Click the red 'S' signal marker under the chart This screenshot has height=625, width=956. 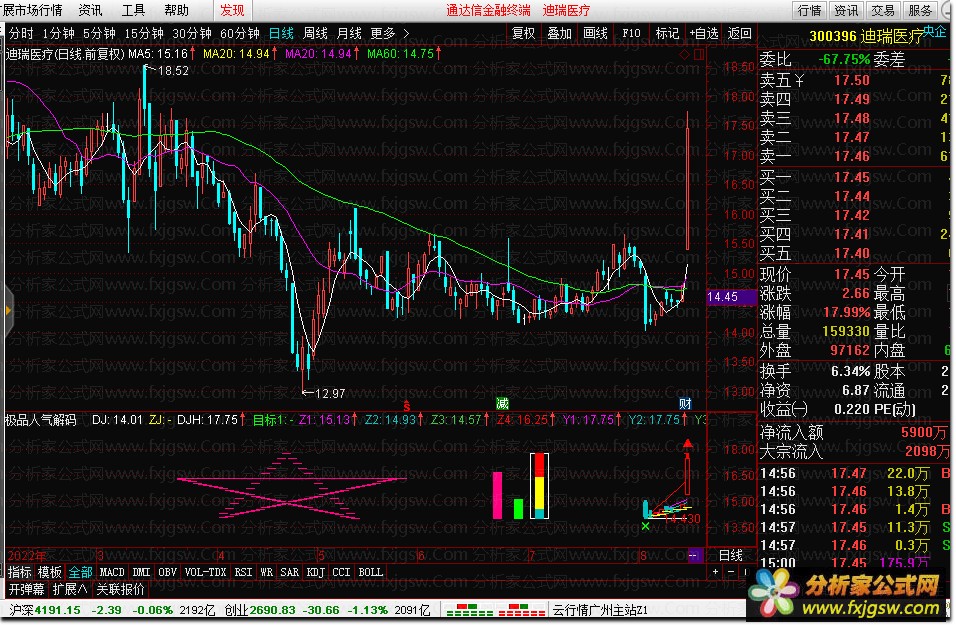pos(407,406)
